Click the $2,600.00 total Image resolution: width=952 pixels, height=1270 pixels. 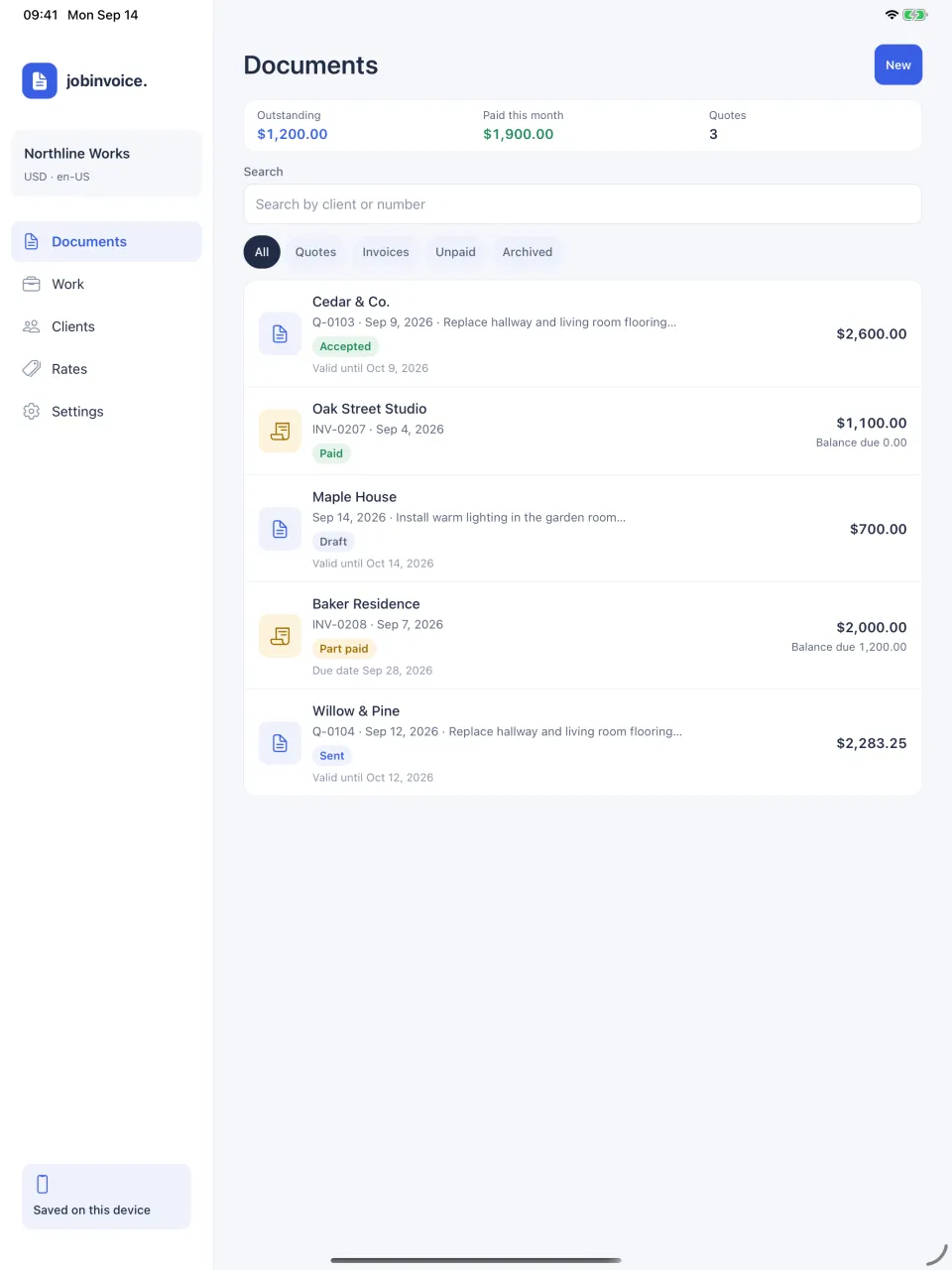click(872, 334)
